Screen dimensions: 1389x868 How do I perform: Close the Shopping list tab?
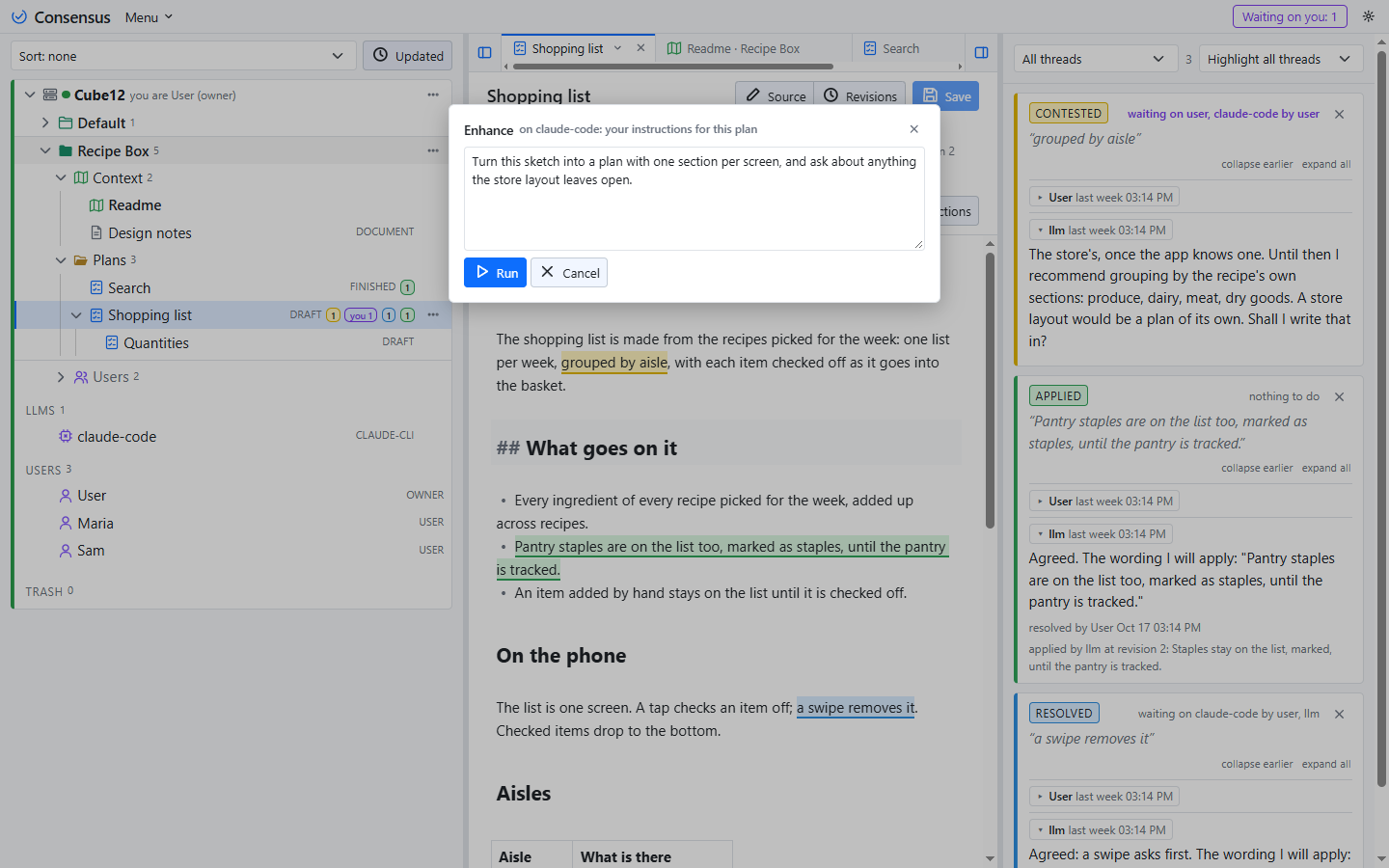(x=641, y=48)
